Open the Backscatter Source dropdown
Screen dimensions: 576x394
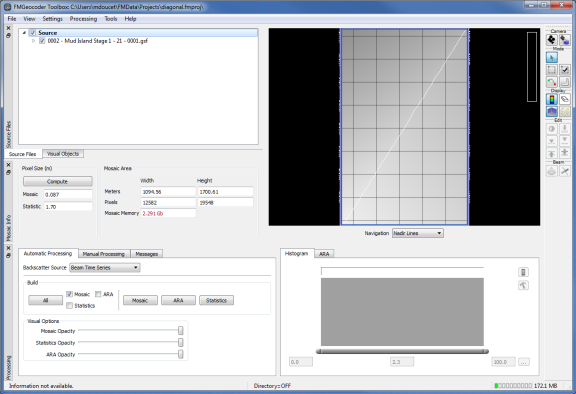105,268
